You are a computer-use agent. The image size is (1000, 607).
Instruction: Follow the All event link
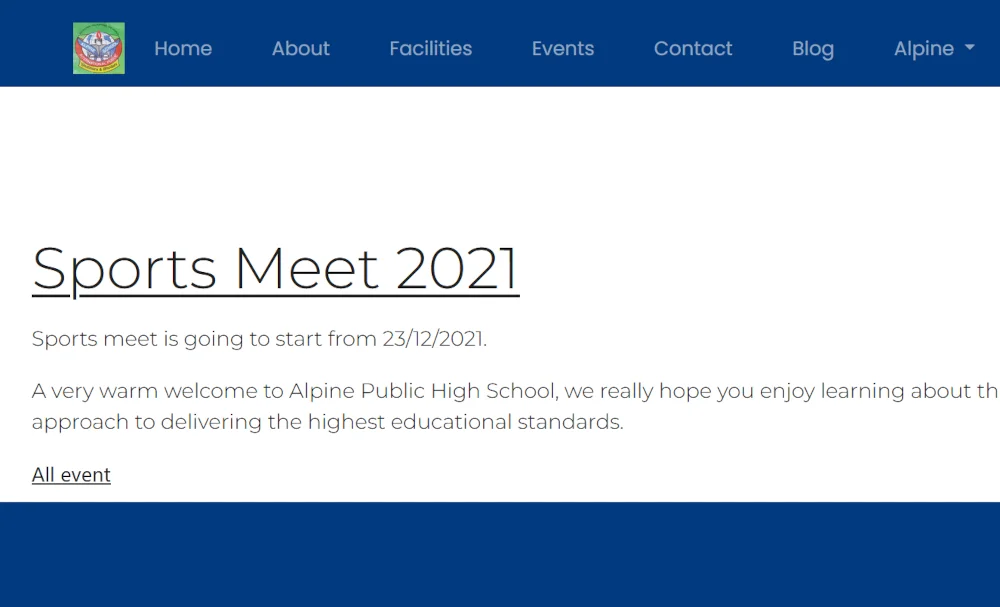click(71, 475)
